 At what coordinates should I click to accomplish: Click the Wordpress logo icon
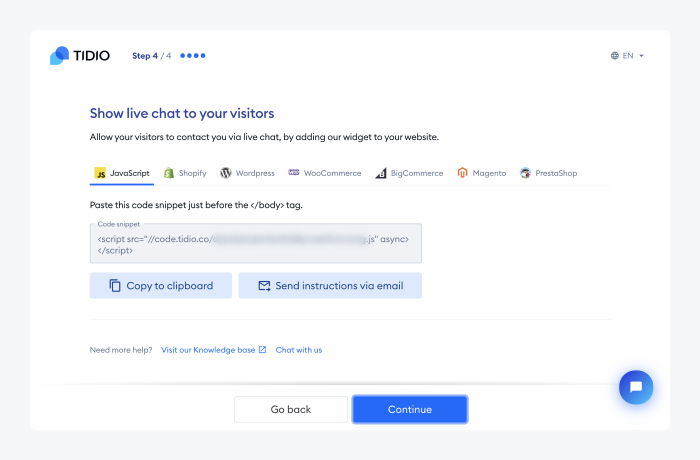pyautogui.click(x=225, y=173)
